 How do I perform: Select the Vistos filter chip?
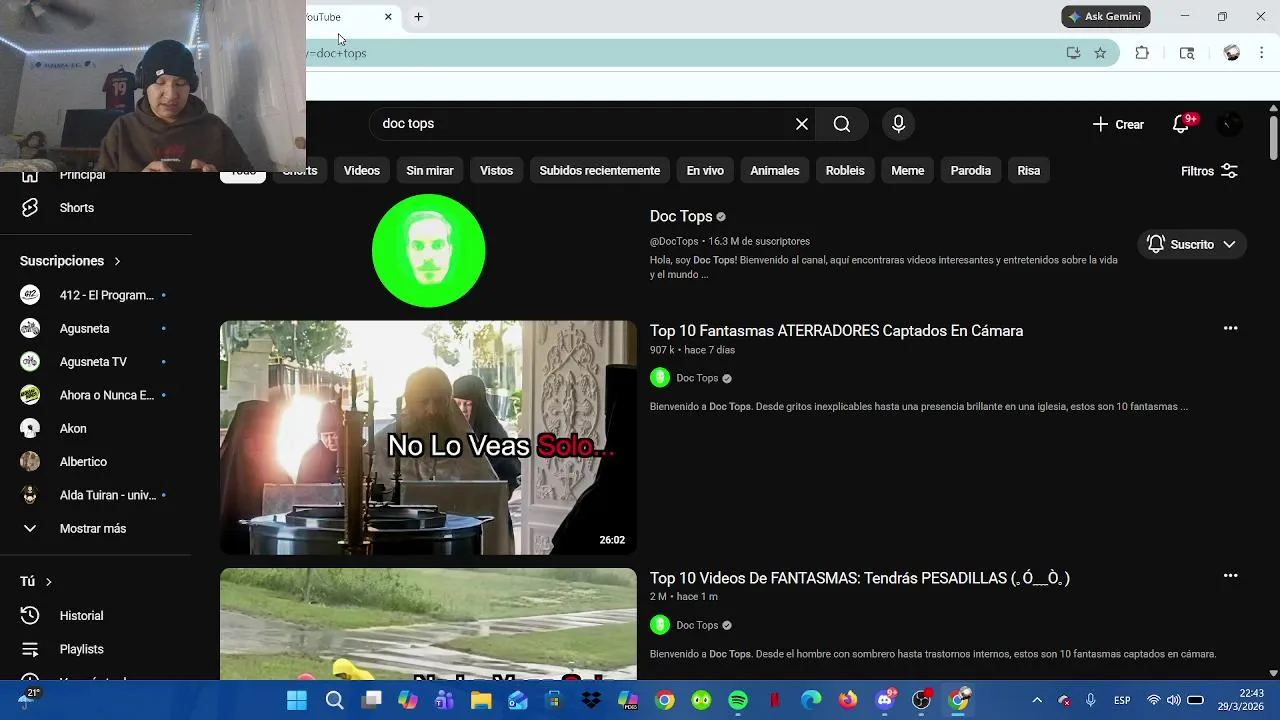tap(496, 171)
